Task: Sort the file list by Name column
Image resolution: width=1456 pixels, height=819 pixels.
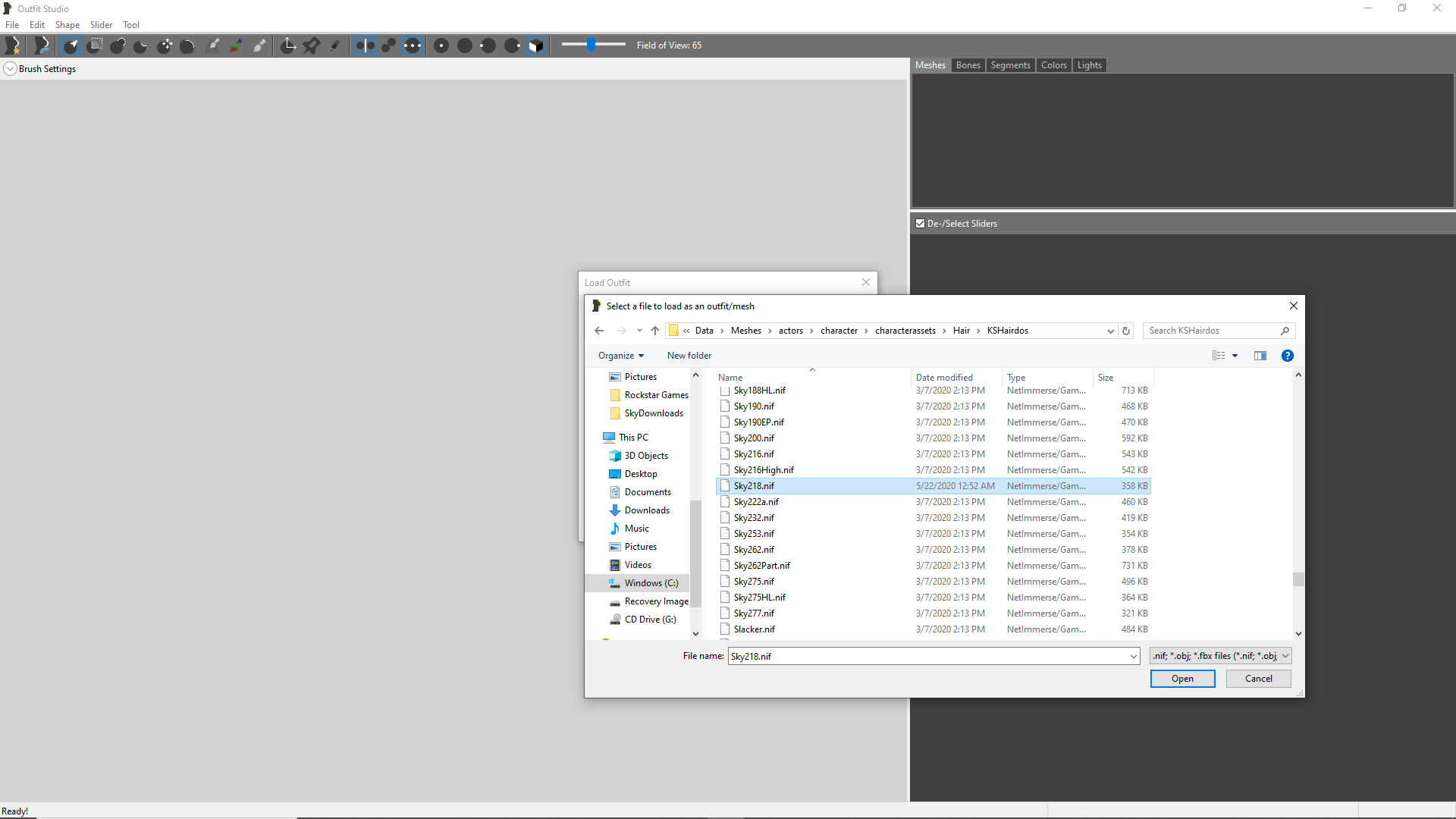Action: 812,378
